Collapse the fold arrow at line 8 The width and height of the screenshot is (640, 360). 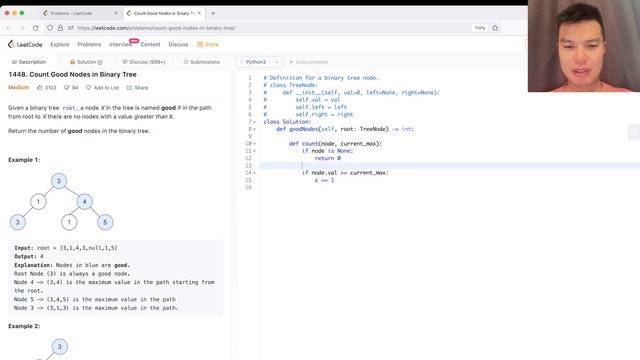[255, 129]
